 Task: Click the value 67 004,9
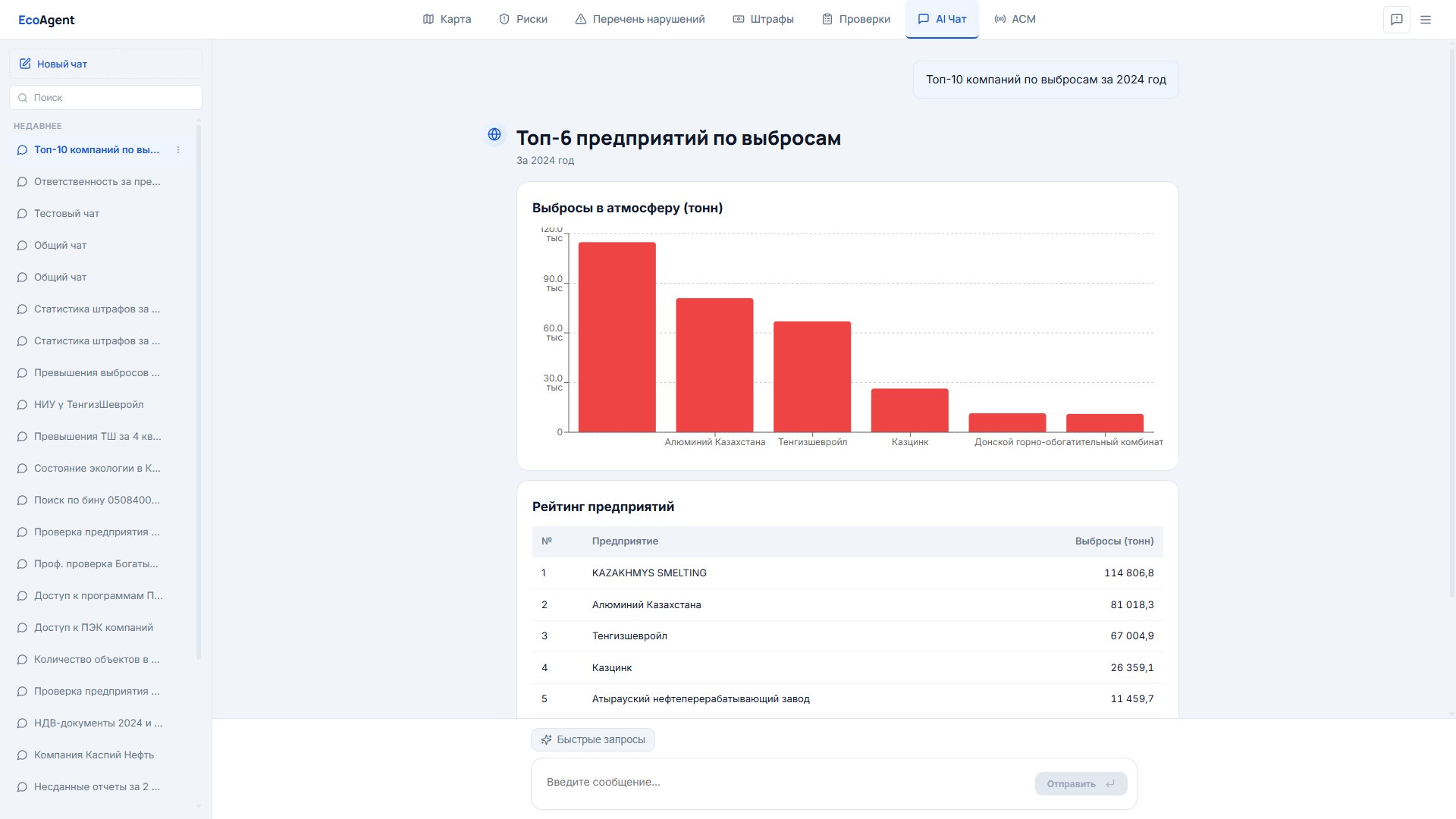tap(1132, 636)
